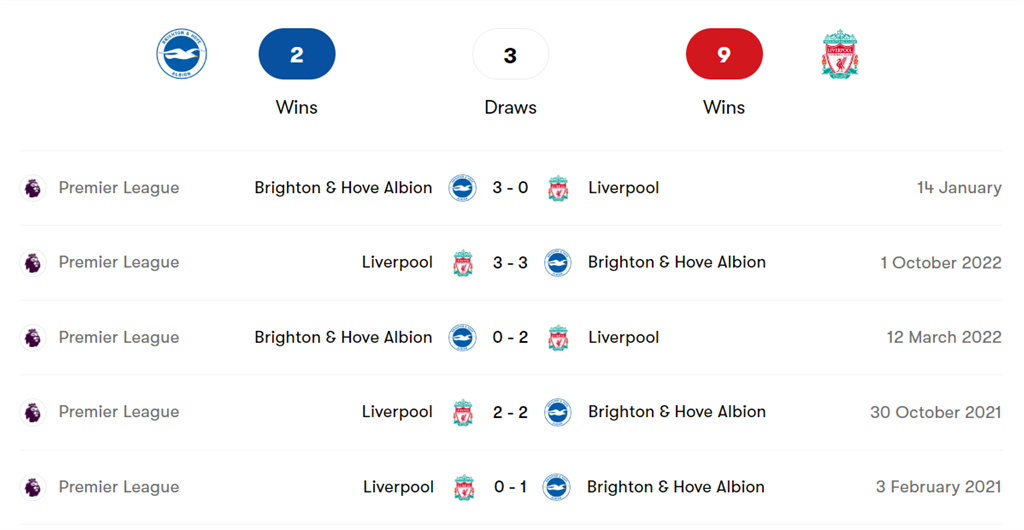Click the blue Brighton wins badge showing 2
The image size is (1024, 530).
pos(297,54)
